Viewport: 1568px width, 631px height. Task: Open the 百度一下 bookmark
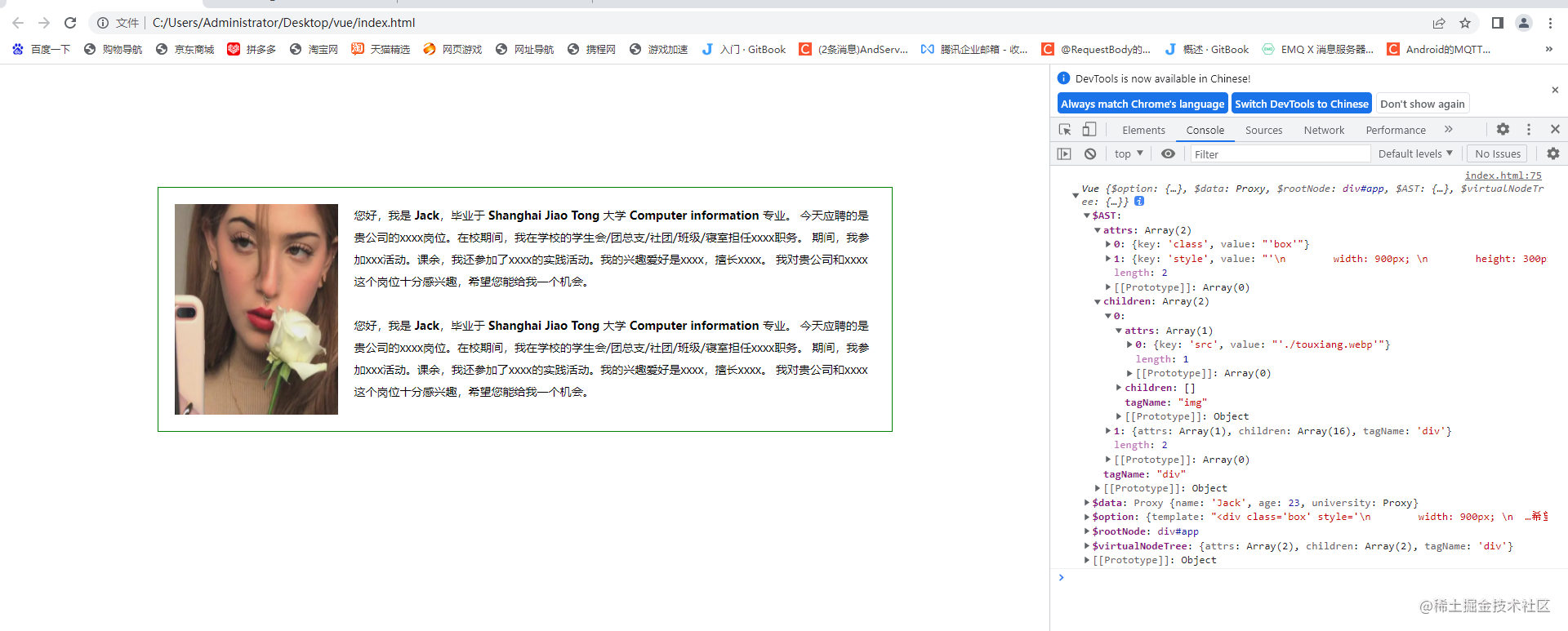click(x=42, y=49)
